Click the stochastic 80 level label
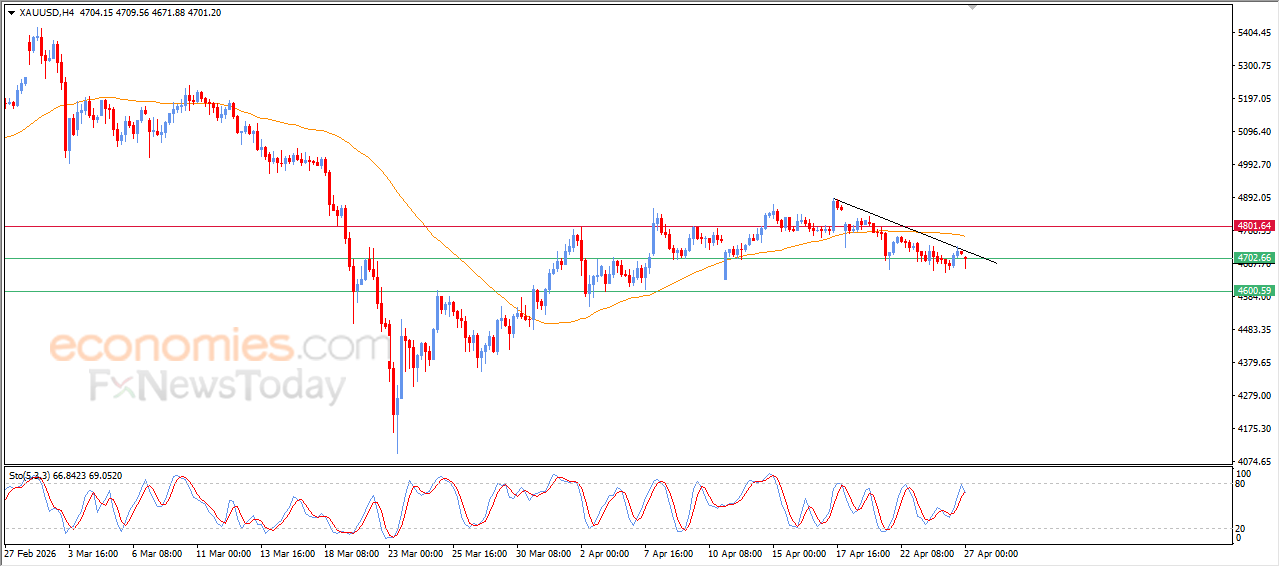 [1241, 484]
